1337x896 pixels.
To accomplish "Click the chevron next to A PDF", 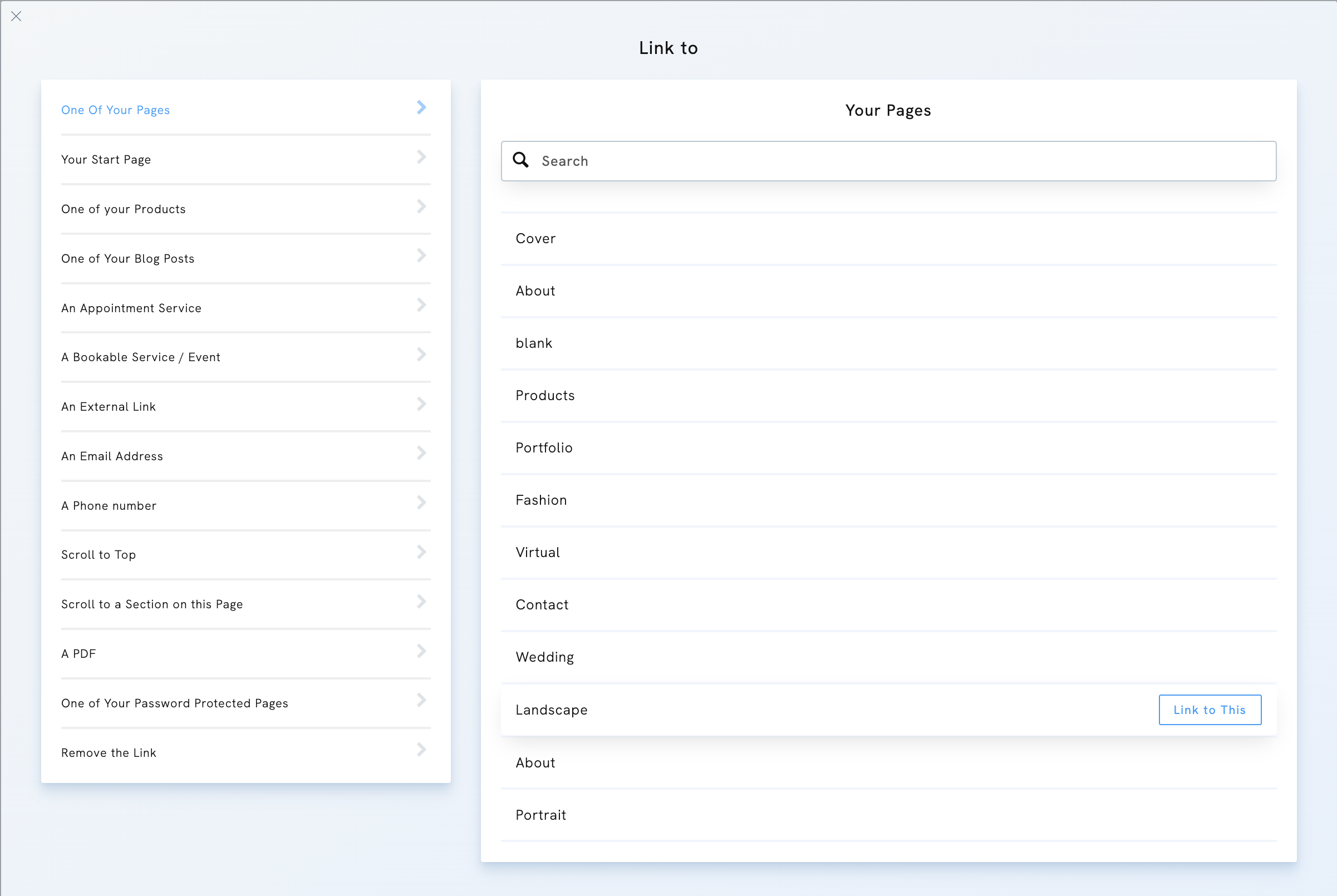I will click(x=421, y=651).
